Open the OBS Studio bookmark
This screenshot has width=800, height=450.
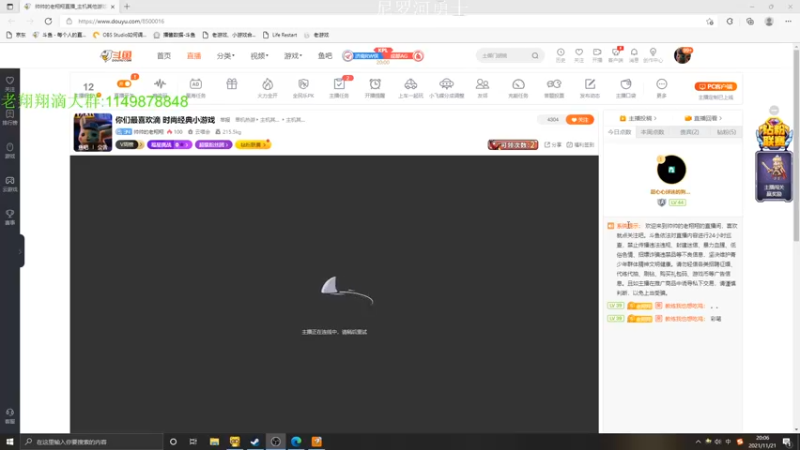(x=119, y=35)
